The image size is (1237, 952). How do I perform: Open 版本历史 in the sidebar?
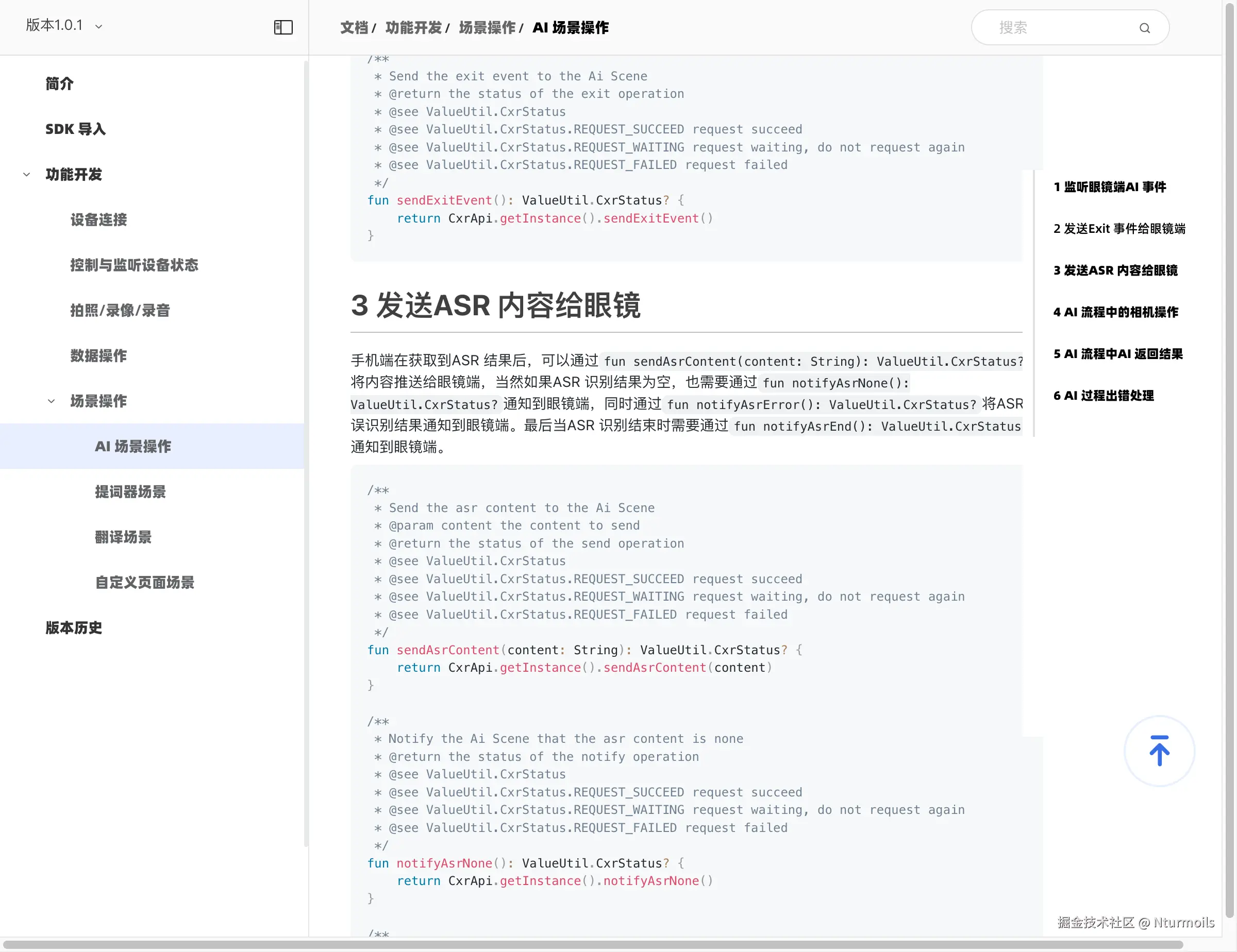pos(74,627)
